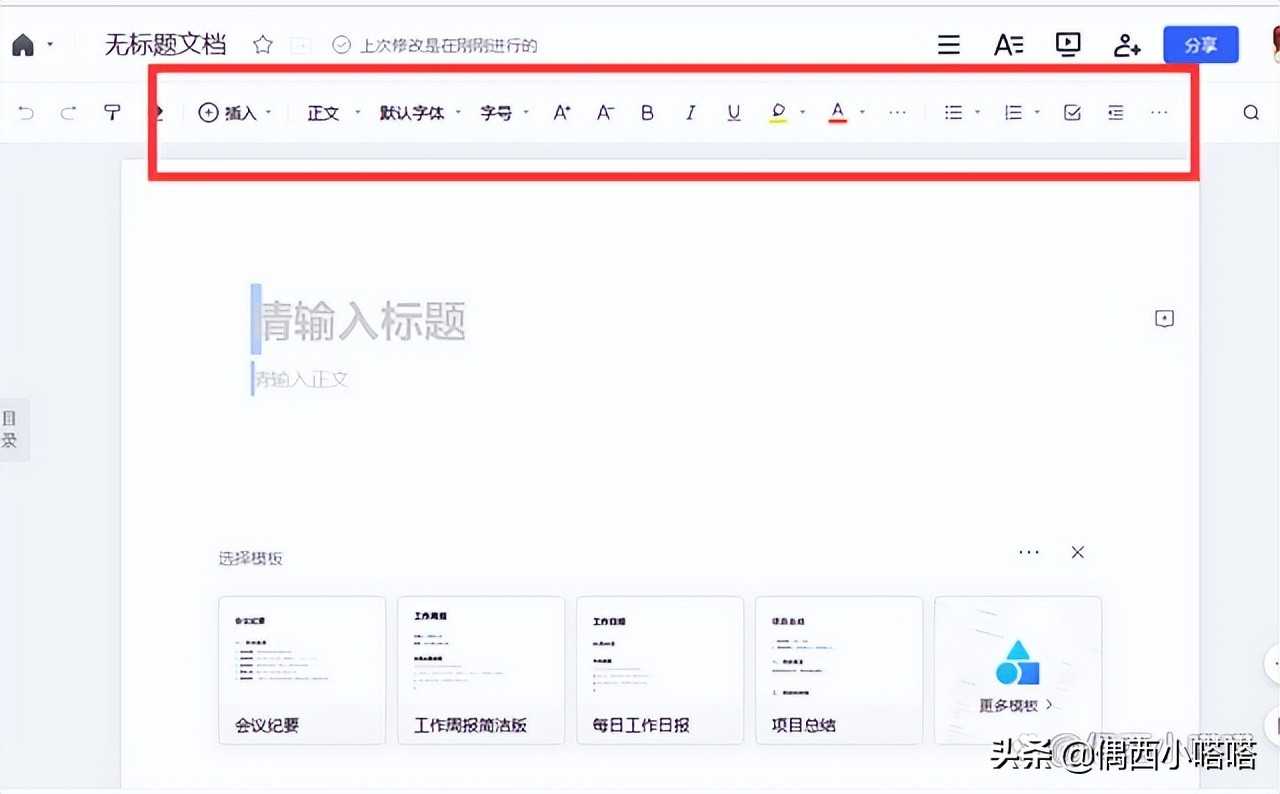Star the document as favorite
The width and height of the screenshot is (1280, 794).
pyautogui.click(x=261, y=44)
